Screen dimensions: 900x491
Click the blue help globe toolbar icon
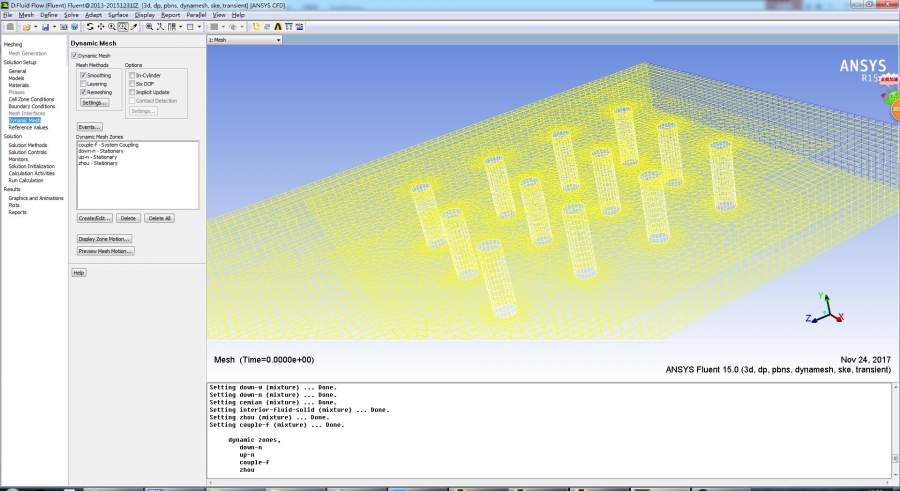(x=74, y=27)
